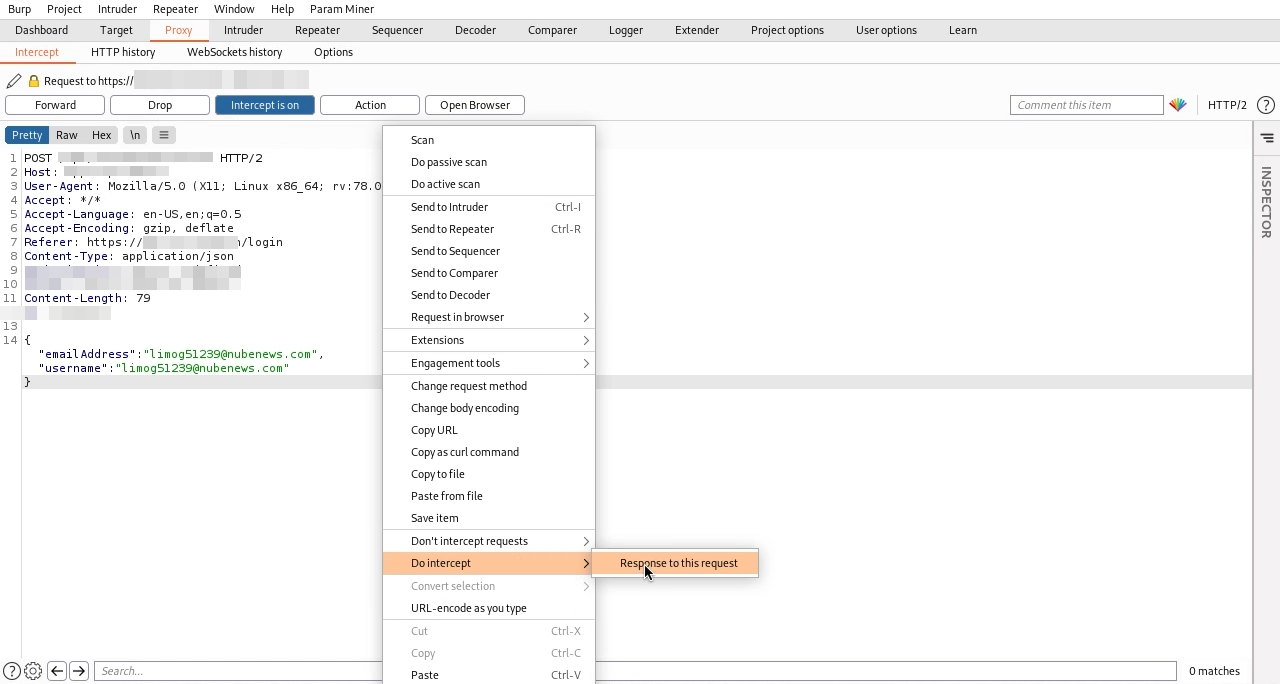This screenshot has height=684, width=1280.
Task: Toggle the 'Intercept is on' button
Action: pos(264,105)
